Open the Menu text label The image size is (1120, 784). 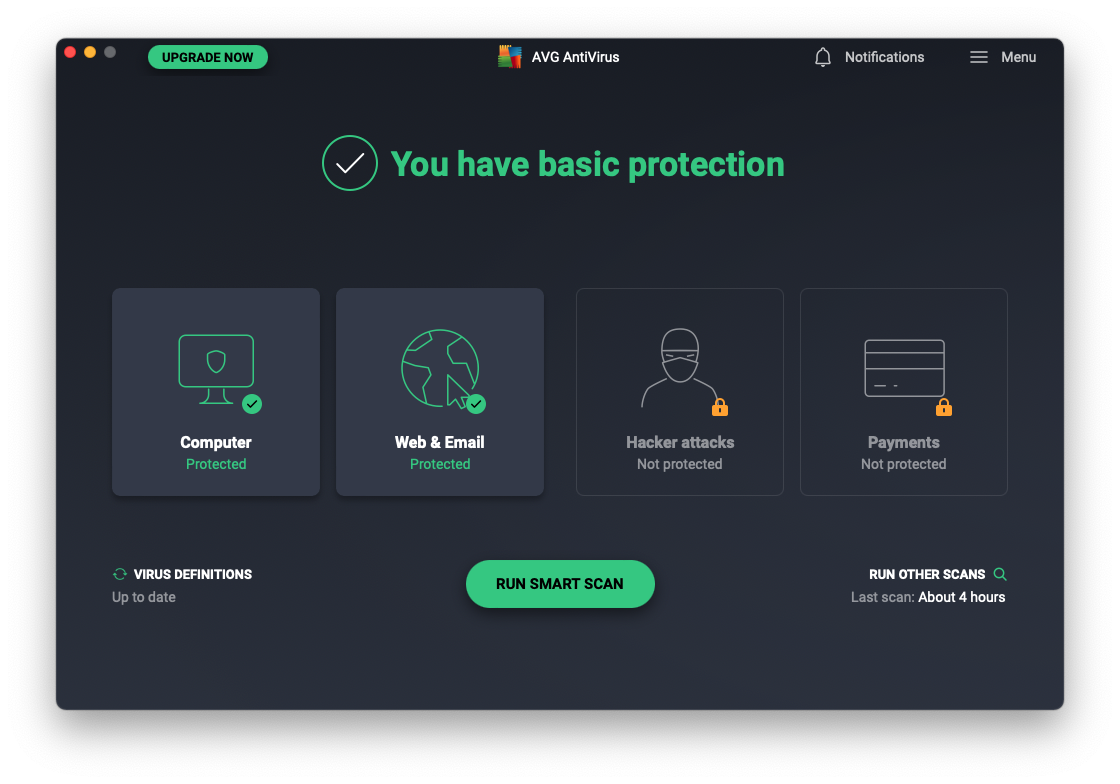tap(1018, 57)
